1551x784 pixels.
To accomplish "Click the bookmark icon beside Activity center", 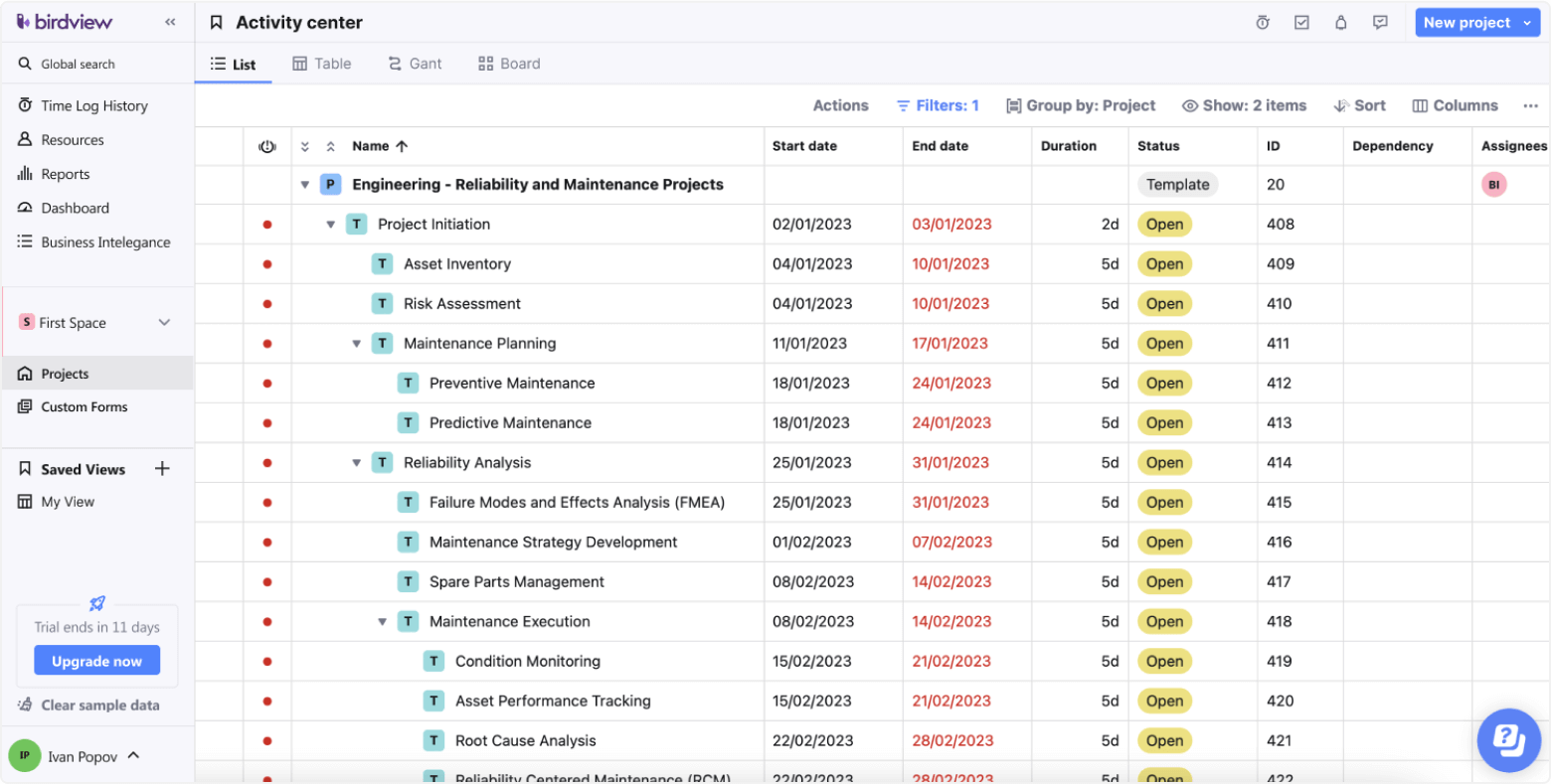I will tap(216, 23).
